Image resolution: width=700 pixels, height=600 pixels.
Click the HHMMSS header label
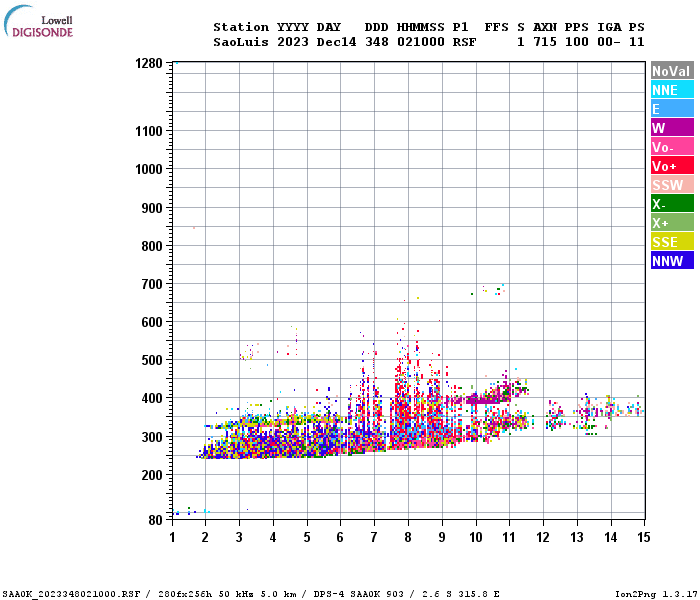point(421,27)
